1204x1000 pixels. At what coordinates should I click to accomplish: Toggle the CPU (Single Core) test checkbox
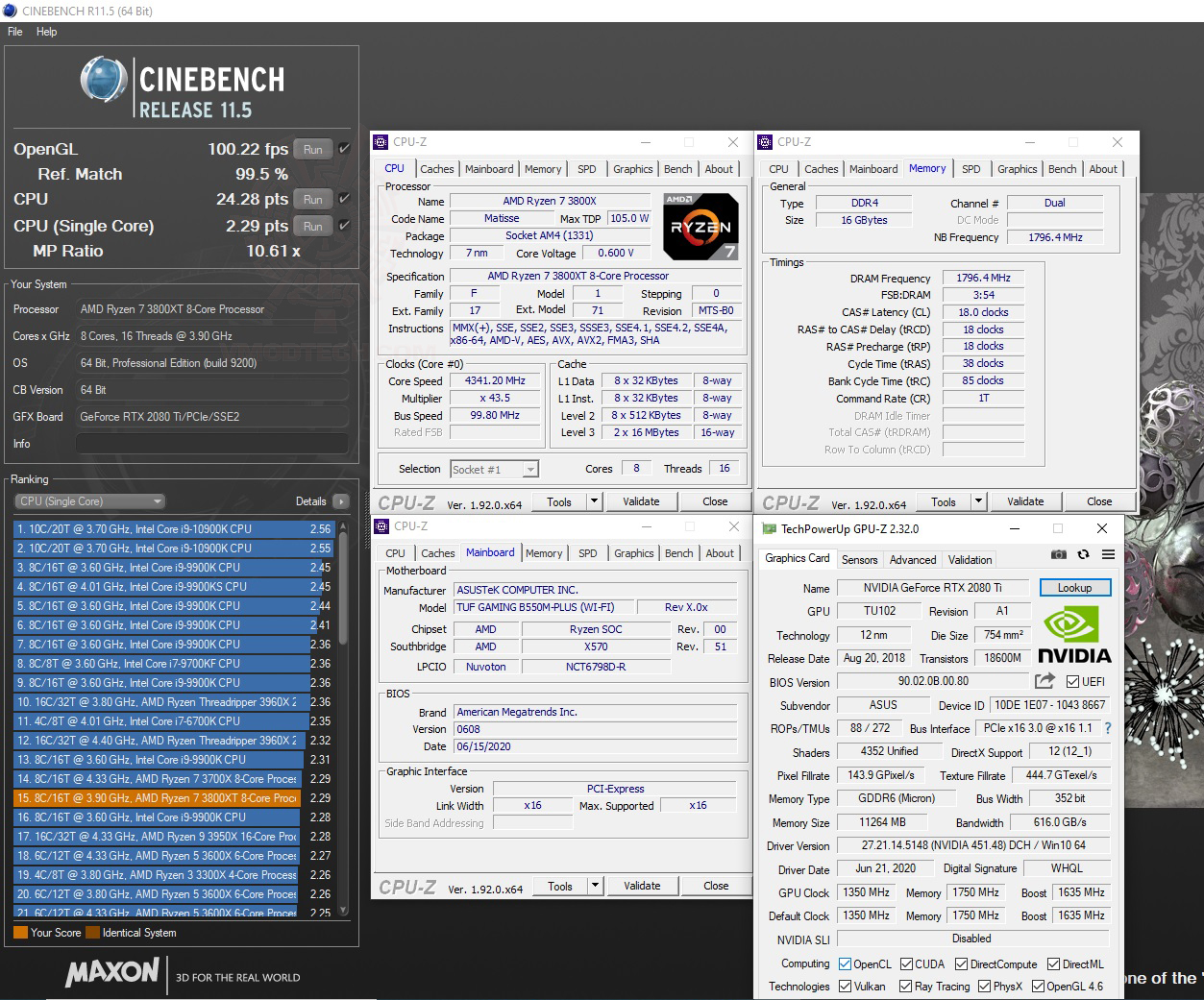(x=344, y=226)
